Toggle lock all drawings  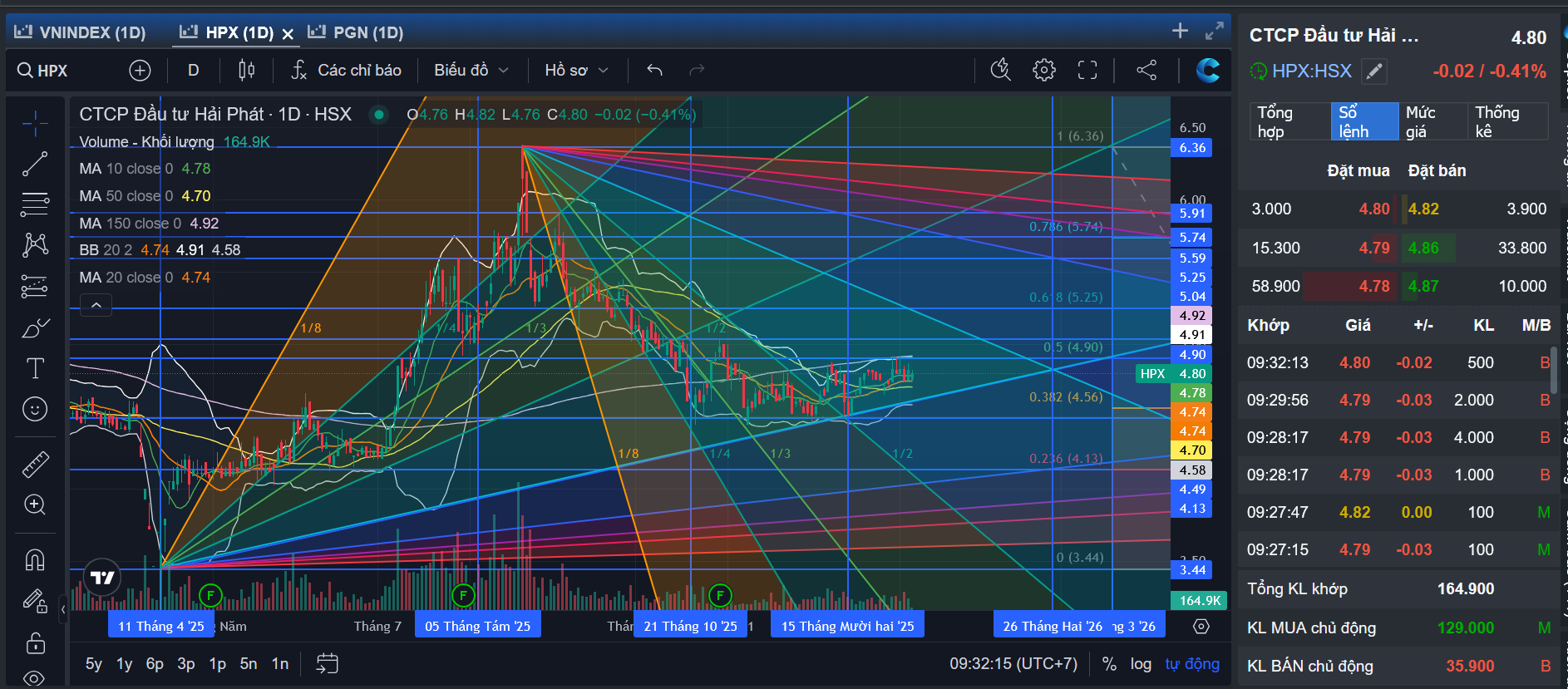tap(35, 642)
